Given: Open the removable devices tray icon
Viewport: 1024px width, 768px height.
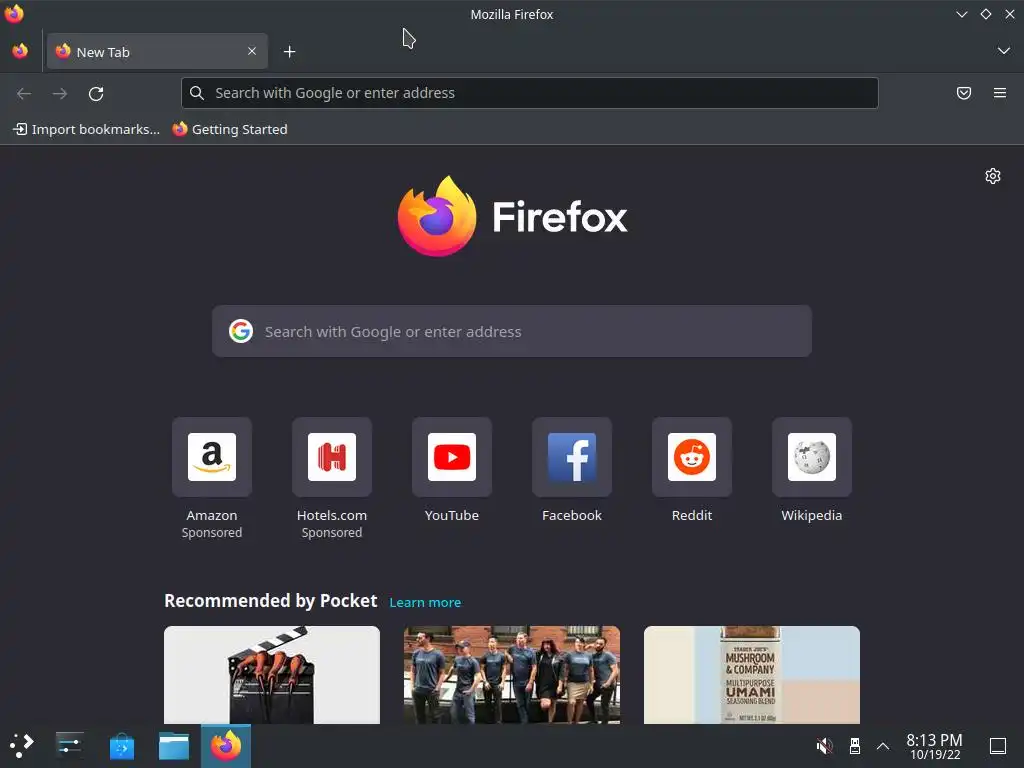Looking at the screenshot, I should (854, 745).
